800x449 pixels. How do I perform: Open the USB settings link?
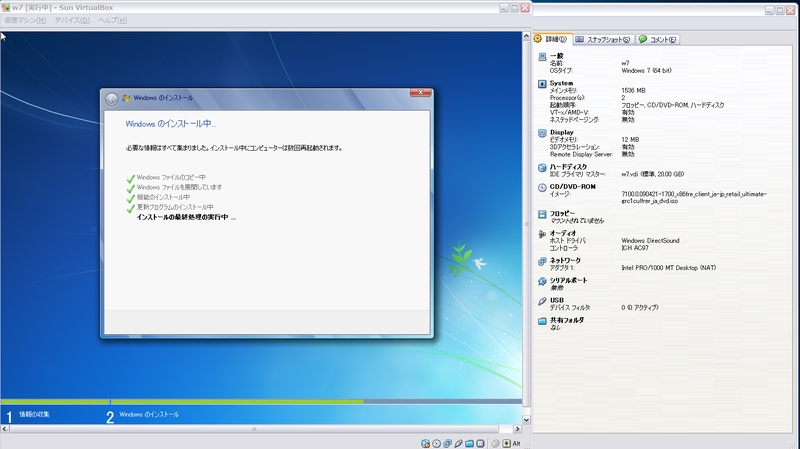click(557, 301)
